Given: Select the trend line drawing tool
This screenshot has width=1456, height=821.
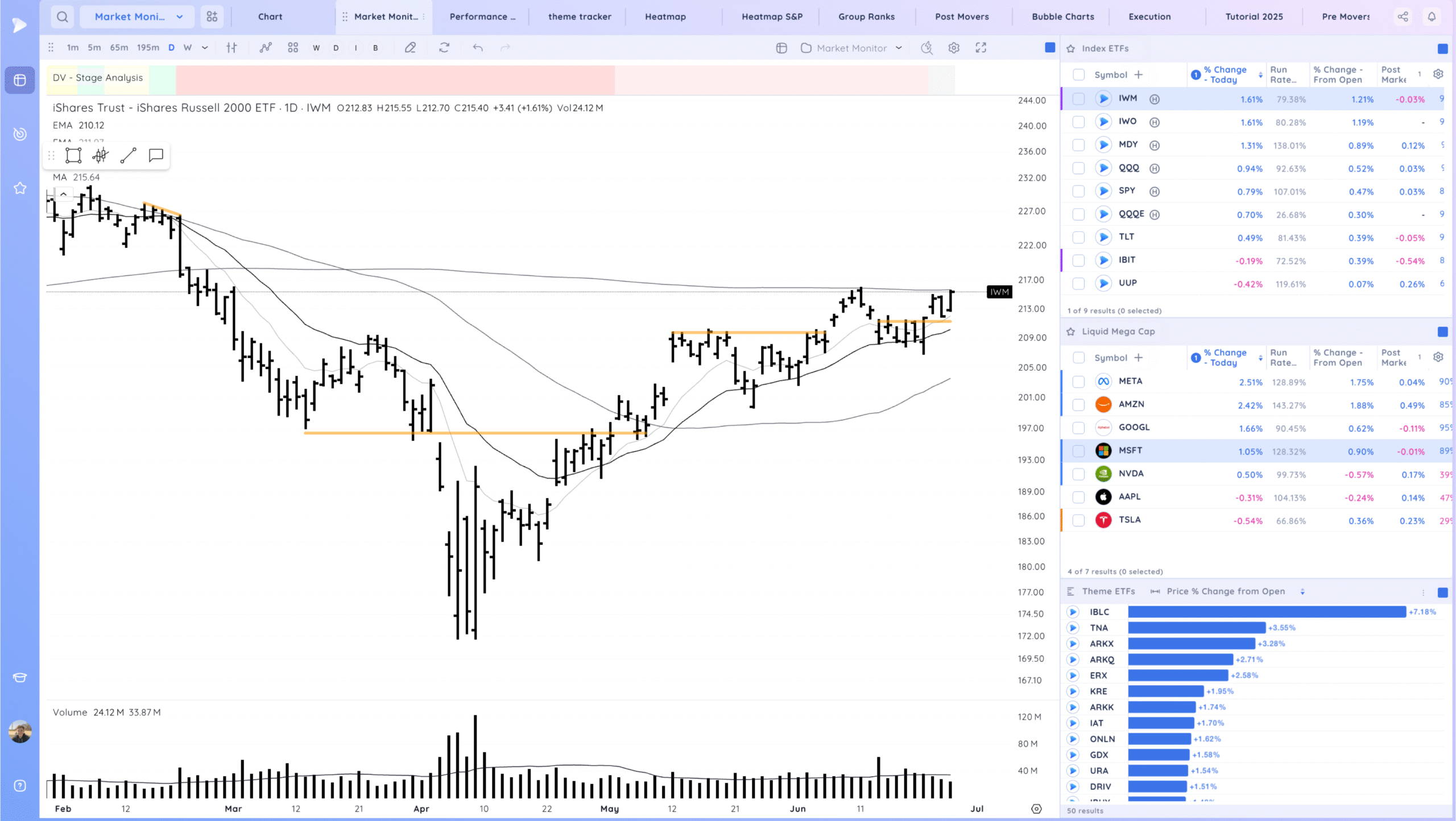Looking at the screenshot, I should [129, 155].
